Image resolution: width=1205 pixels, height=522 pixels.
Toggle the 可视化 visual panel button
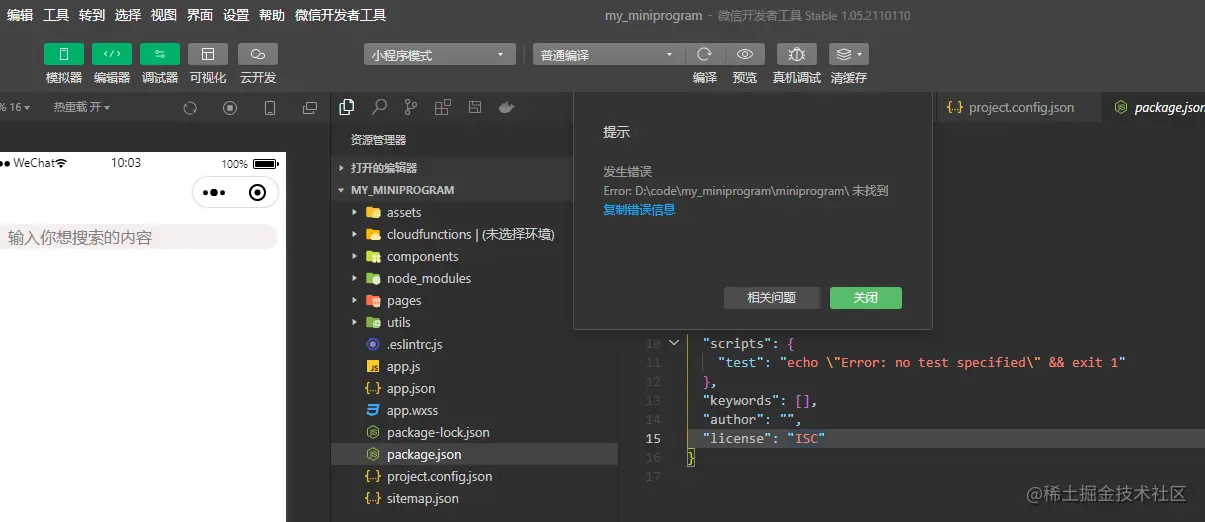[208, 54]
